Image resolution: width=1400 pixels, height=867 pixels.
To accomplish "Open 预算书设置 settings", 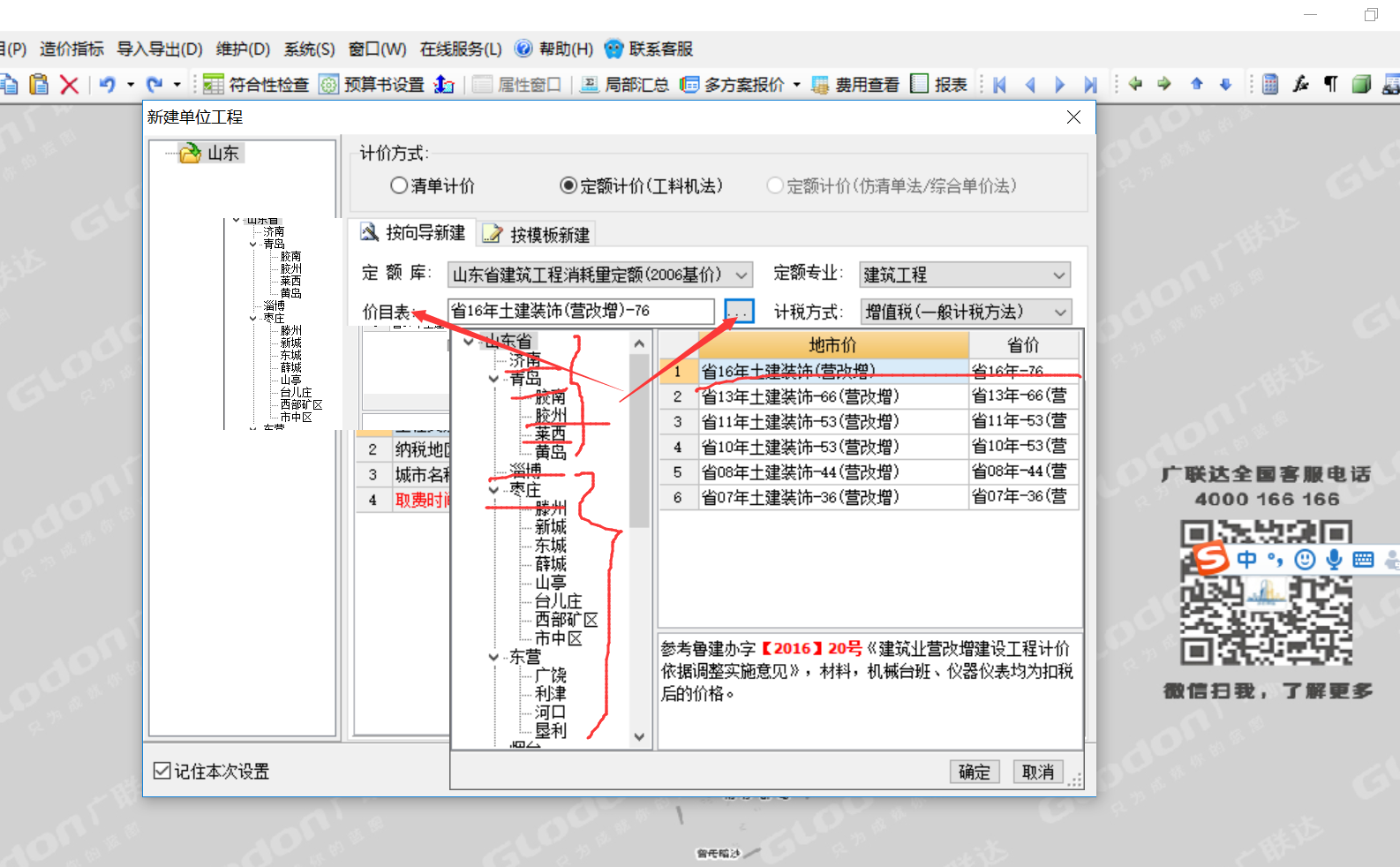I will pyautogui.click(x=372, y=85).
